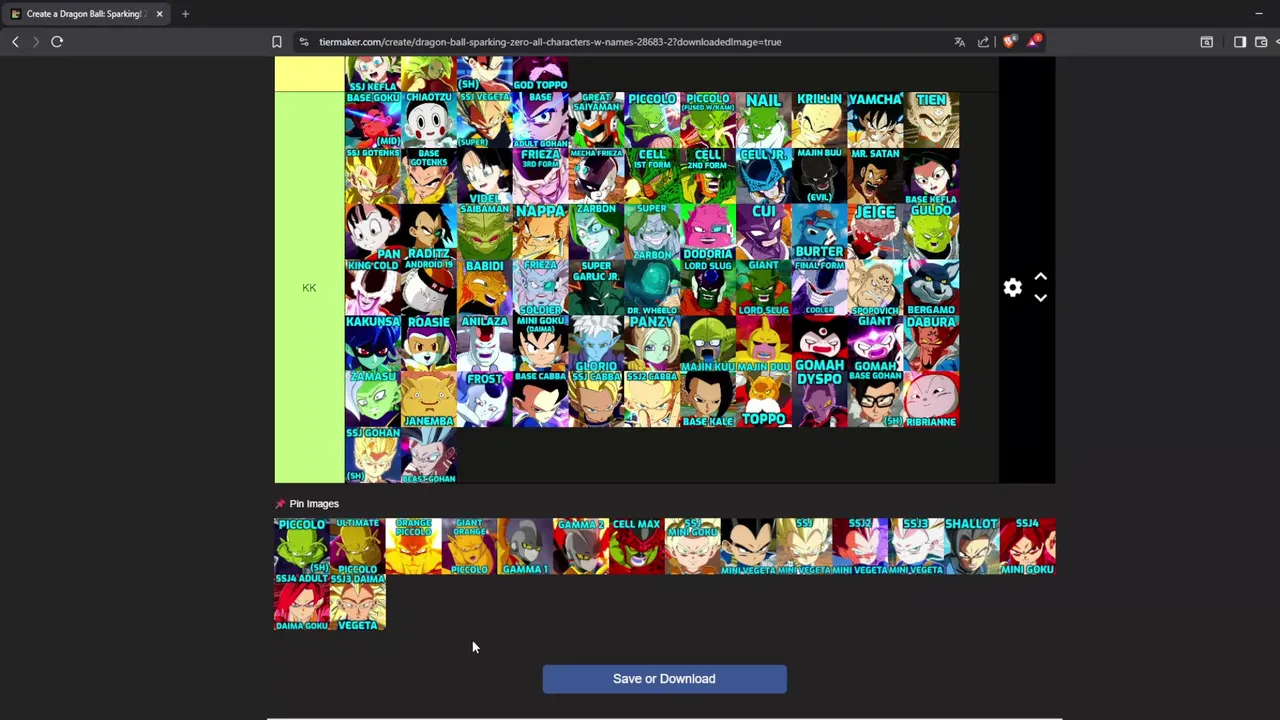The image size is (1280, 720).
Task: Select the King Cold character image
Action: 373,288
